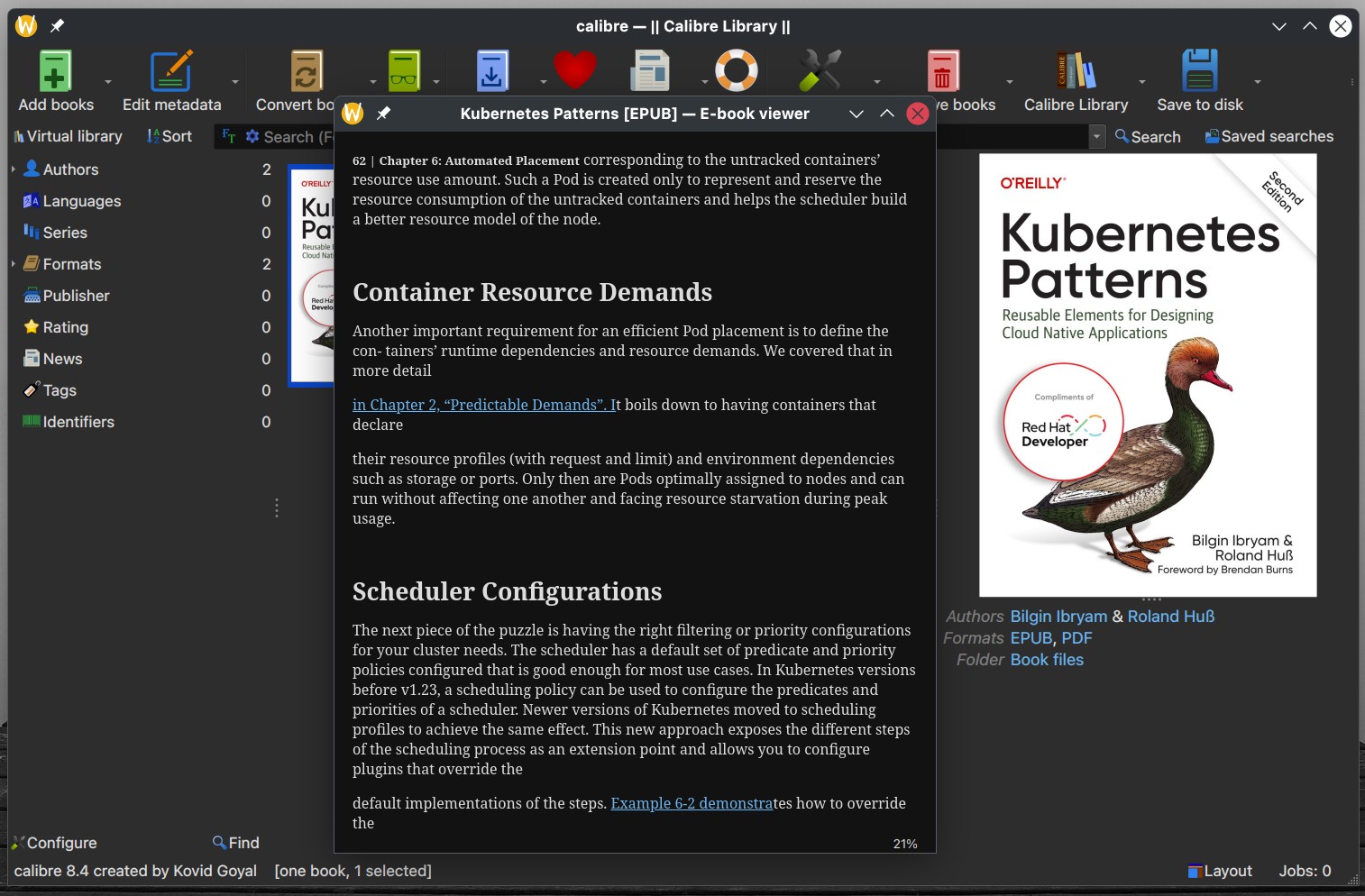This screenshot has height=896, width=1365.
Task: Click the Add books icon
Action: (55, 71)
